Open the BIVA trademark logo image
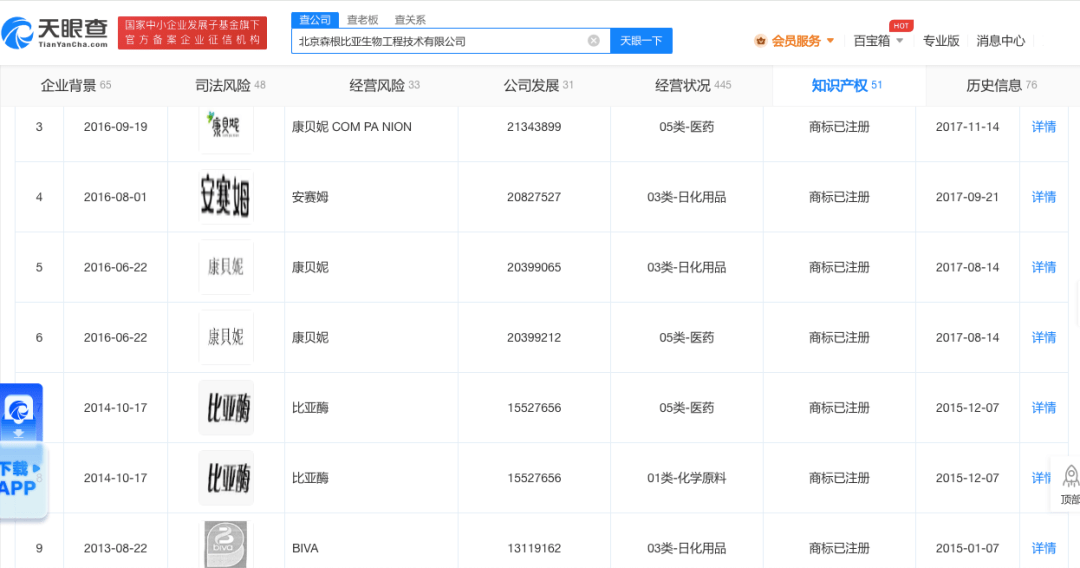This screenshot has width=1080, height=568. 225,545
